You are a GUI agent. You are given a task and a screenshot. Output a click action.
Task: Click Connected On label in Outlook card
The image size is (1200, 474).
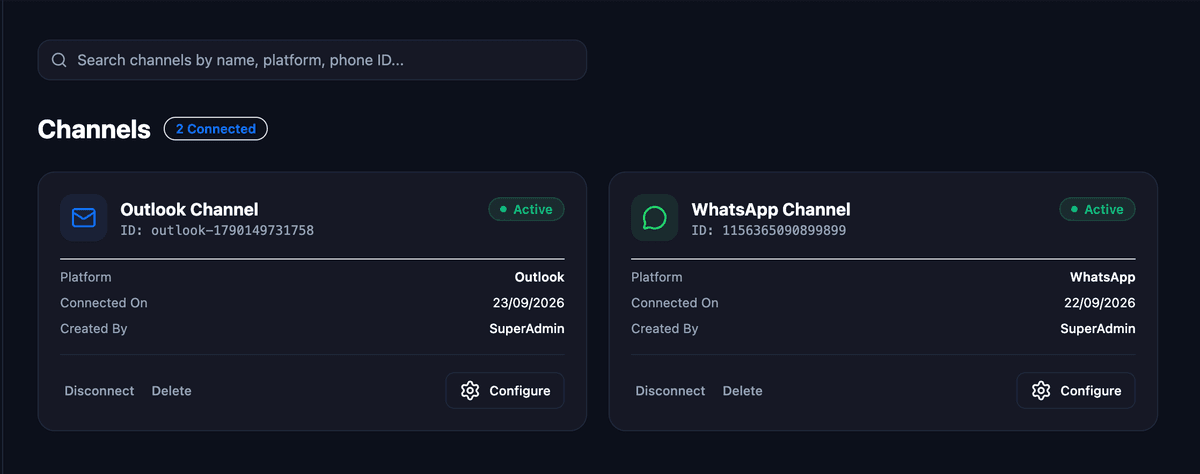[104, 303]
